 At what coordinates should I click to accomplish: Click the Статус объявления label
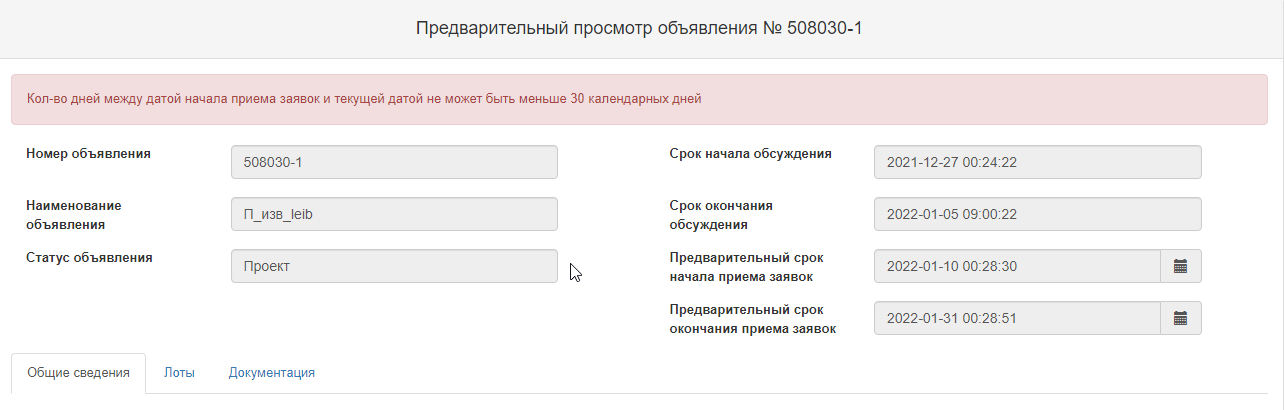[89, 257]
